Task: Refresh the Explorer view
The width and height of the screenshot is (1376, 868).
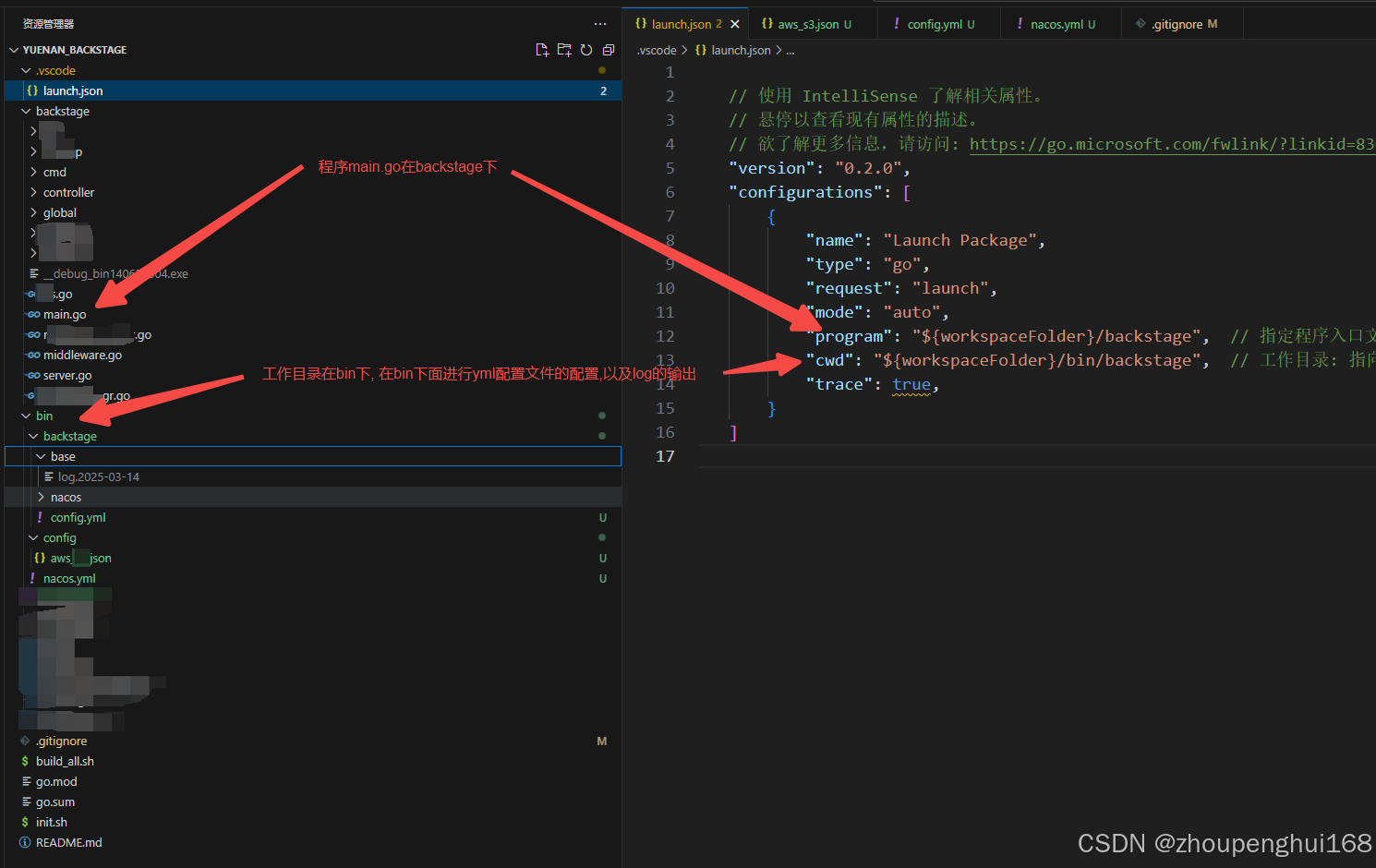Action: point(586,50)
